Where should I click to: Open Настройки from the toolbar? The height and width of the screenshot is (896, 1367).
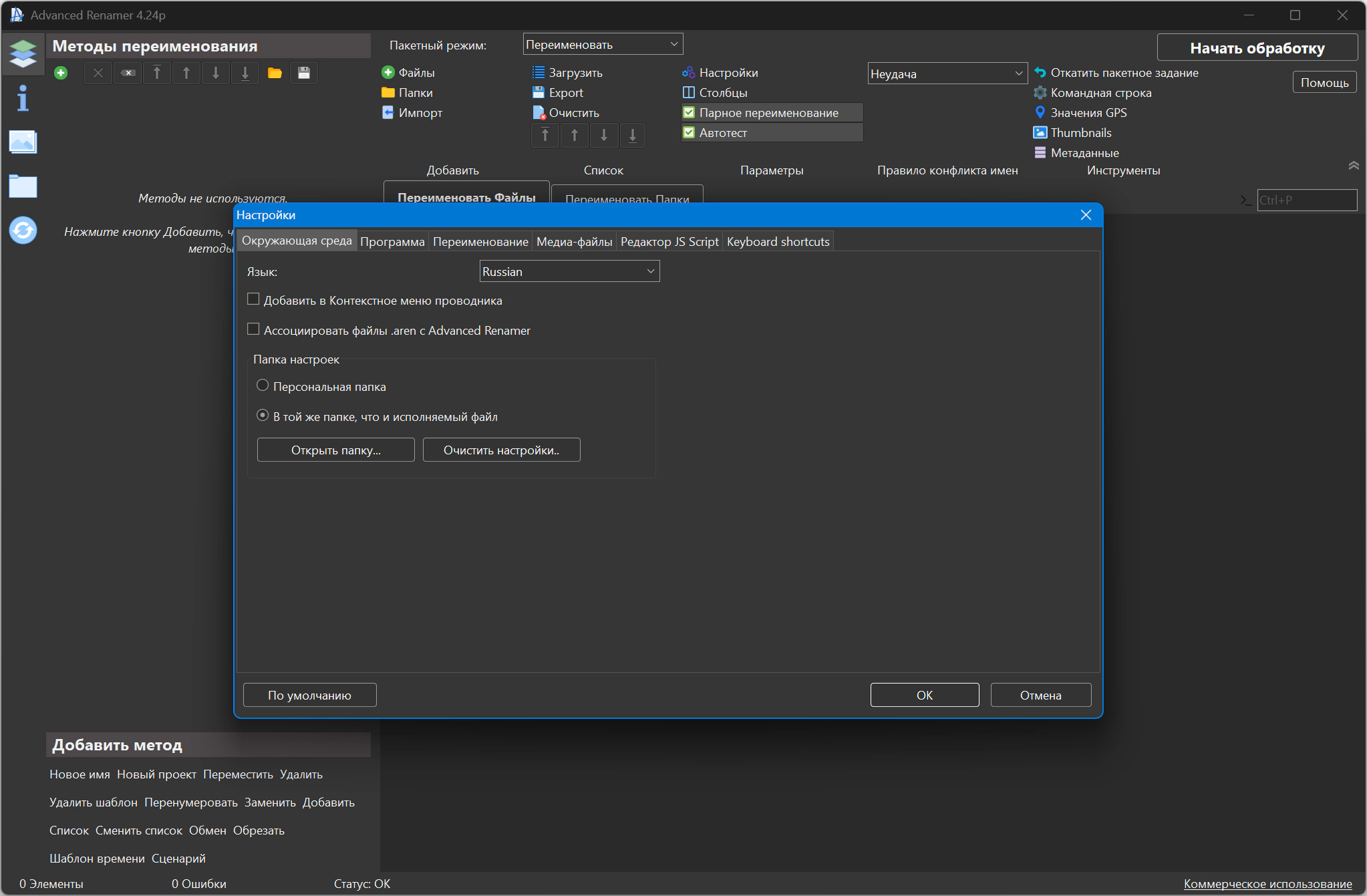tap(720, 72)
